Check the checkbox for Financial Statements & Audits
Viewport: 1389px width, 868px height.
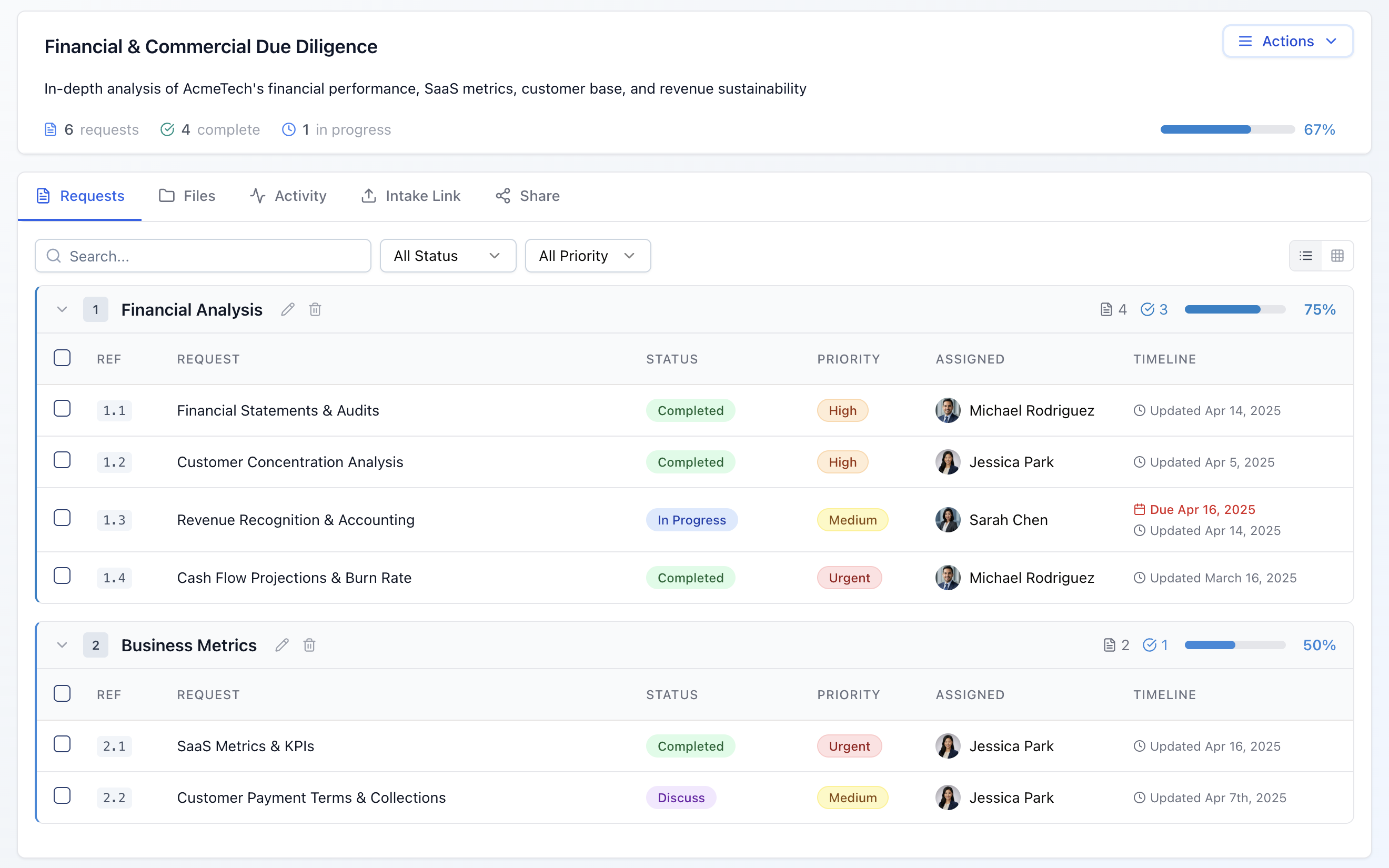62,408
